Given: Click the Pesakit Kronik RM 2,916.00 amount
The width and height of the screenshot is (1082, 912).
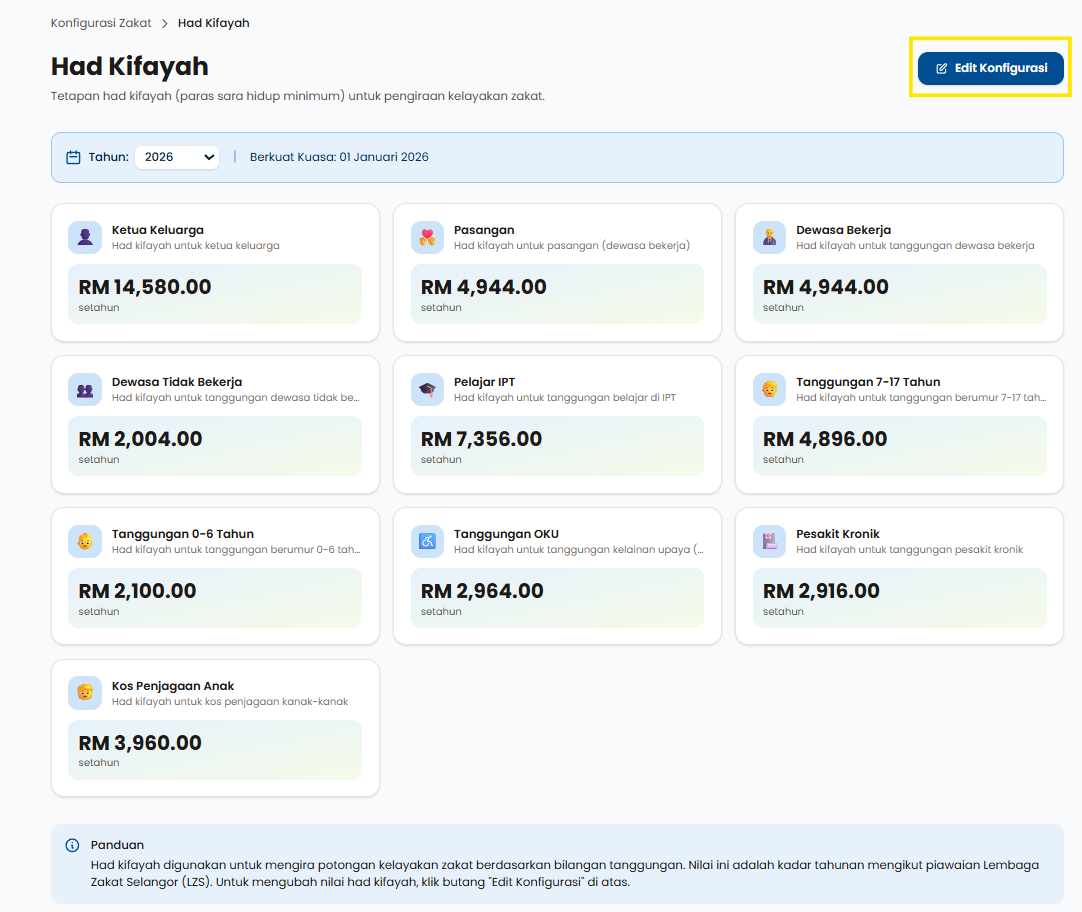Looking at the screenshot, I should point(821,591).
